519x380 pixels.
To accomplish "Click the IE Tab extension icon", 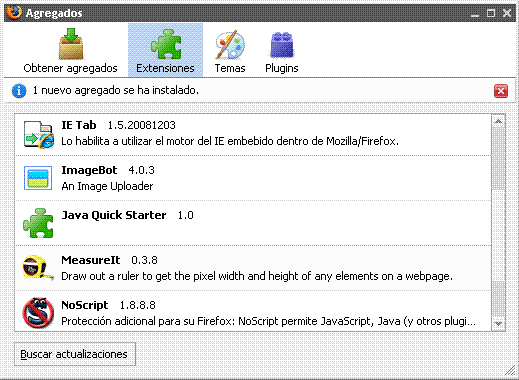I will [38, 134].
